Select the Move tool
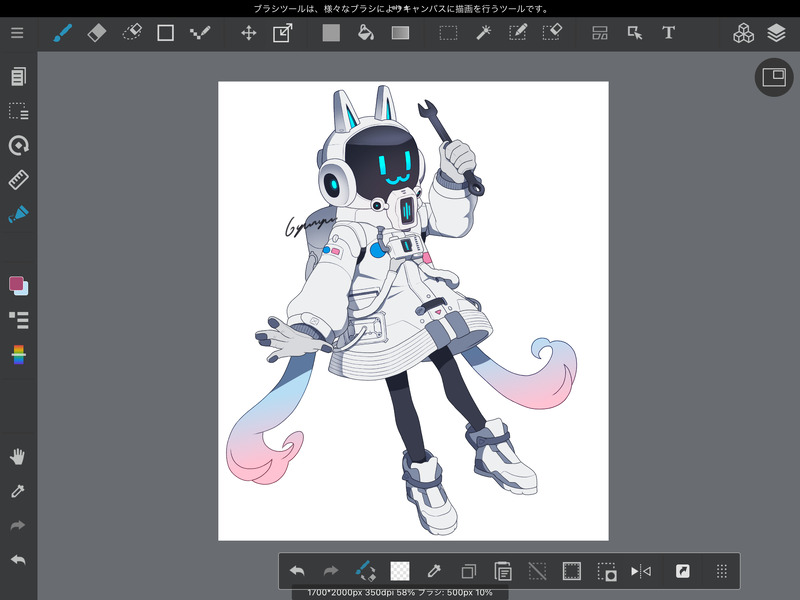This screenshot has width=800, height=600. click(248, 33)
